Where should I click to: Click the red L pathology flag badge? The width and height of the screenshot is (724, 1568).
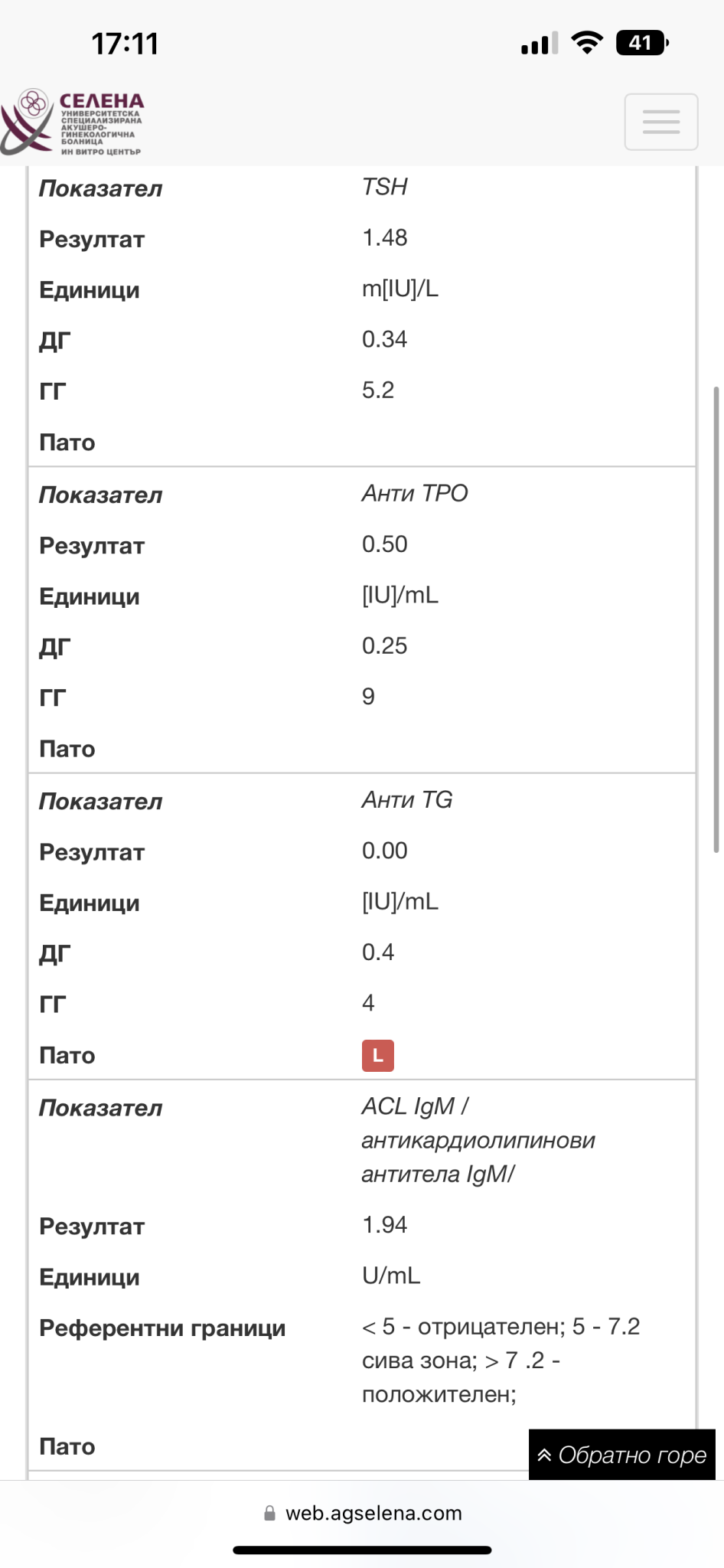pyautogui.click(x=377, y=1055)
